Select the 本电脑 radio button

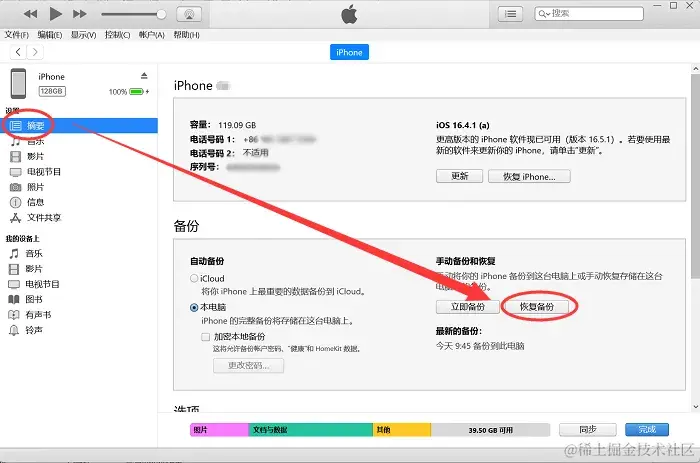(194, 307)
